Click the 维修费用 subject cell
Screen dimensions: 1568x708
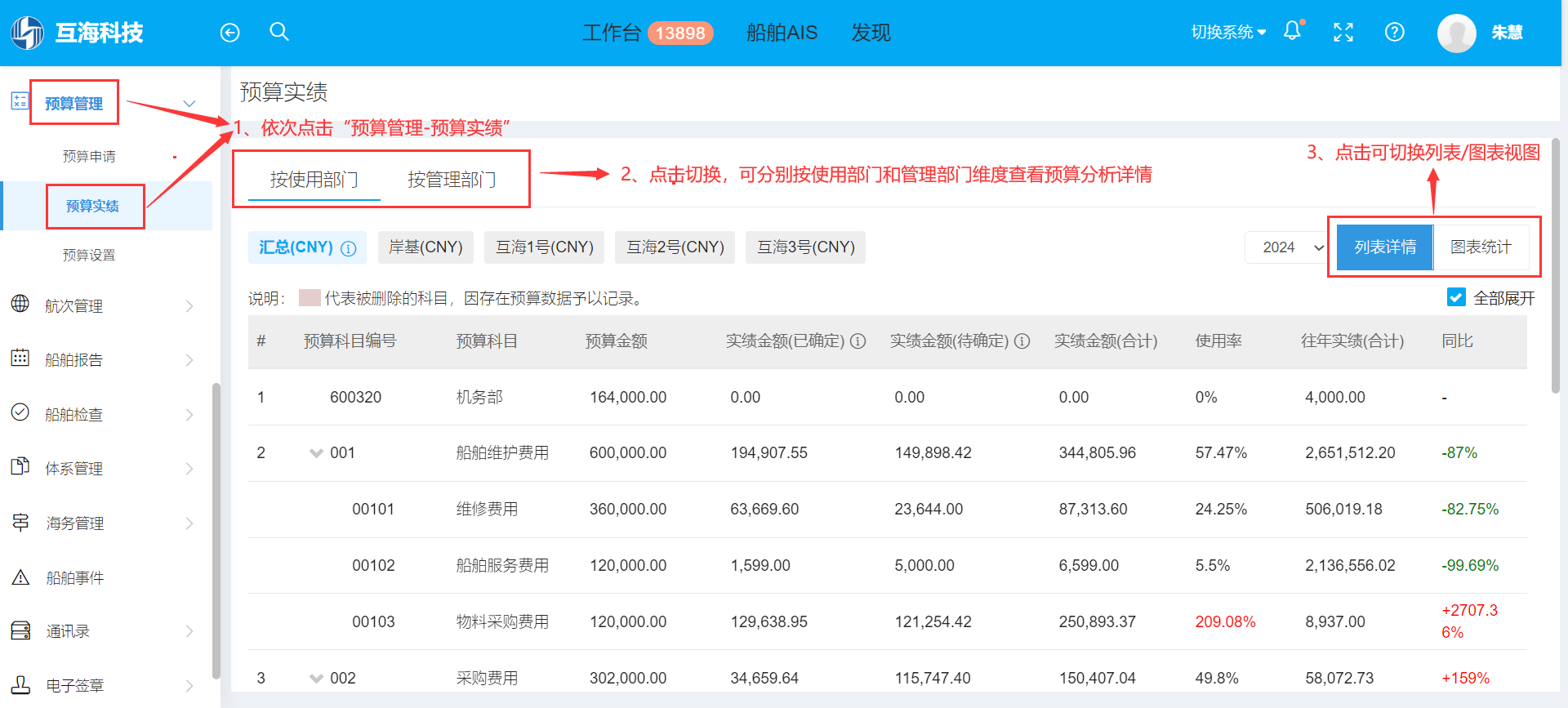(x=487, y=510)
